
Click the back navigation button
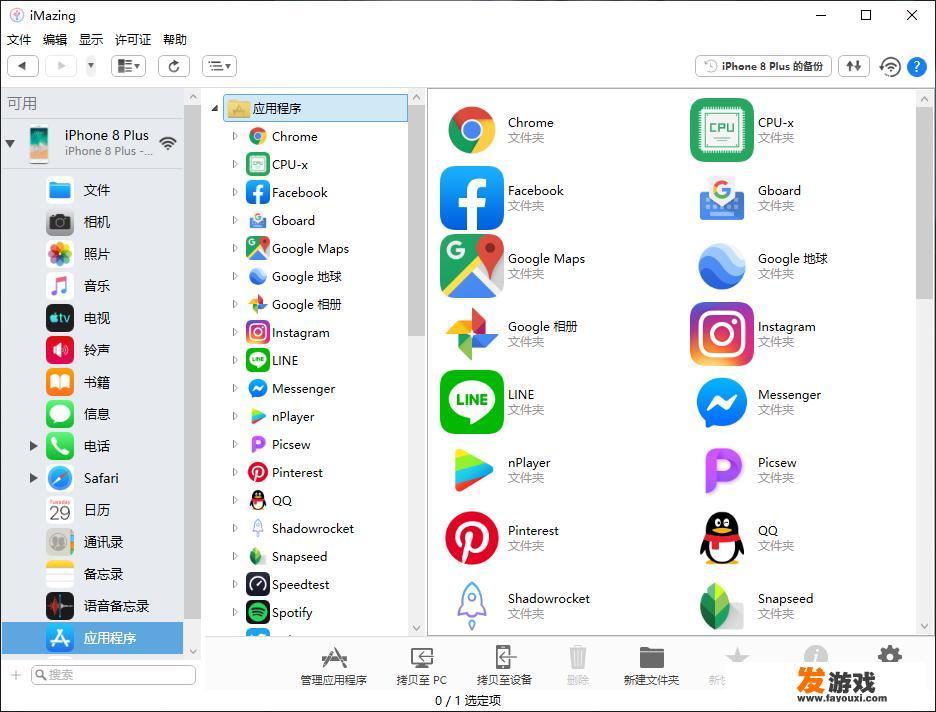23,66
